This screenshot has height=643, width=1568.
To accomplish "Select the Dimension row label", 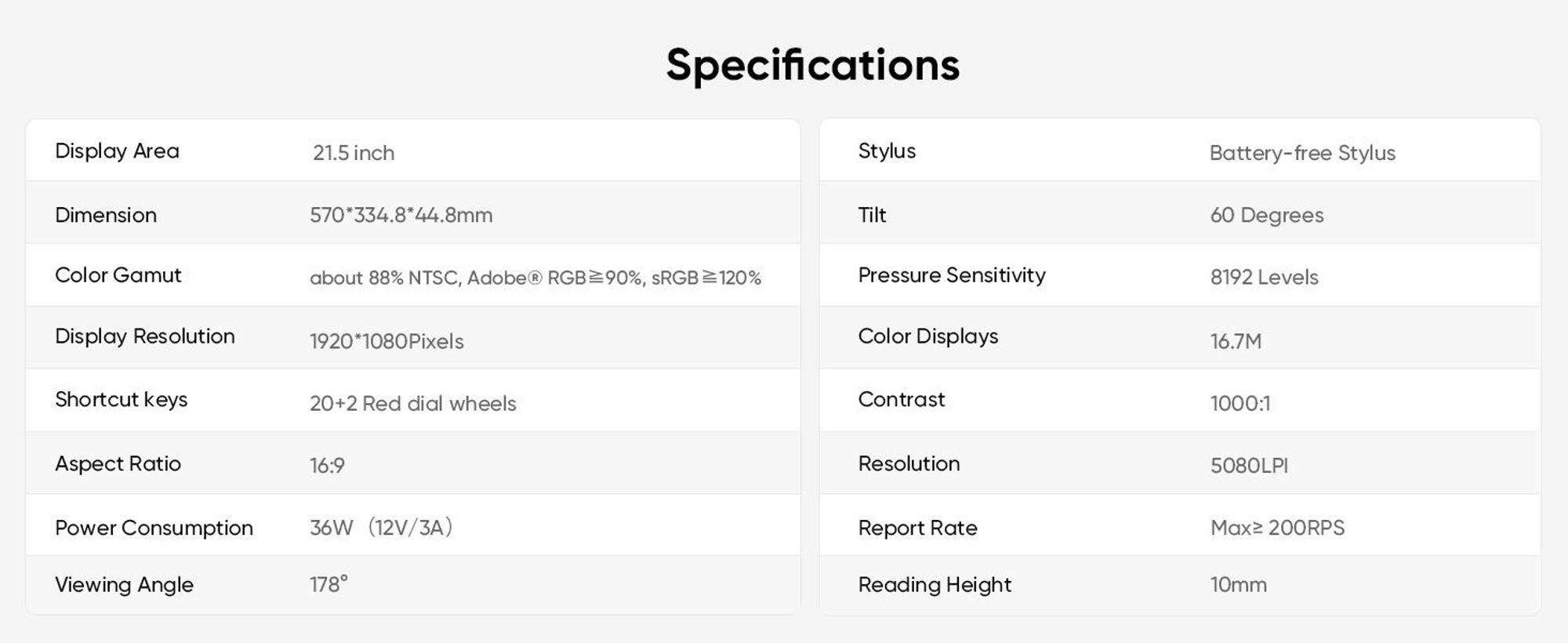I will click(x=106, y=215).
